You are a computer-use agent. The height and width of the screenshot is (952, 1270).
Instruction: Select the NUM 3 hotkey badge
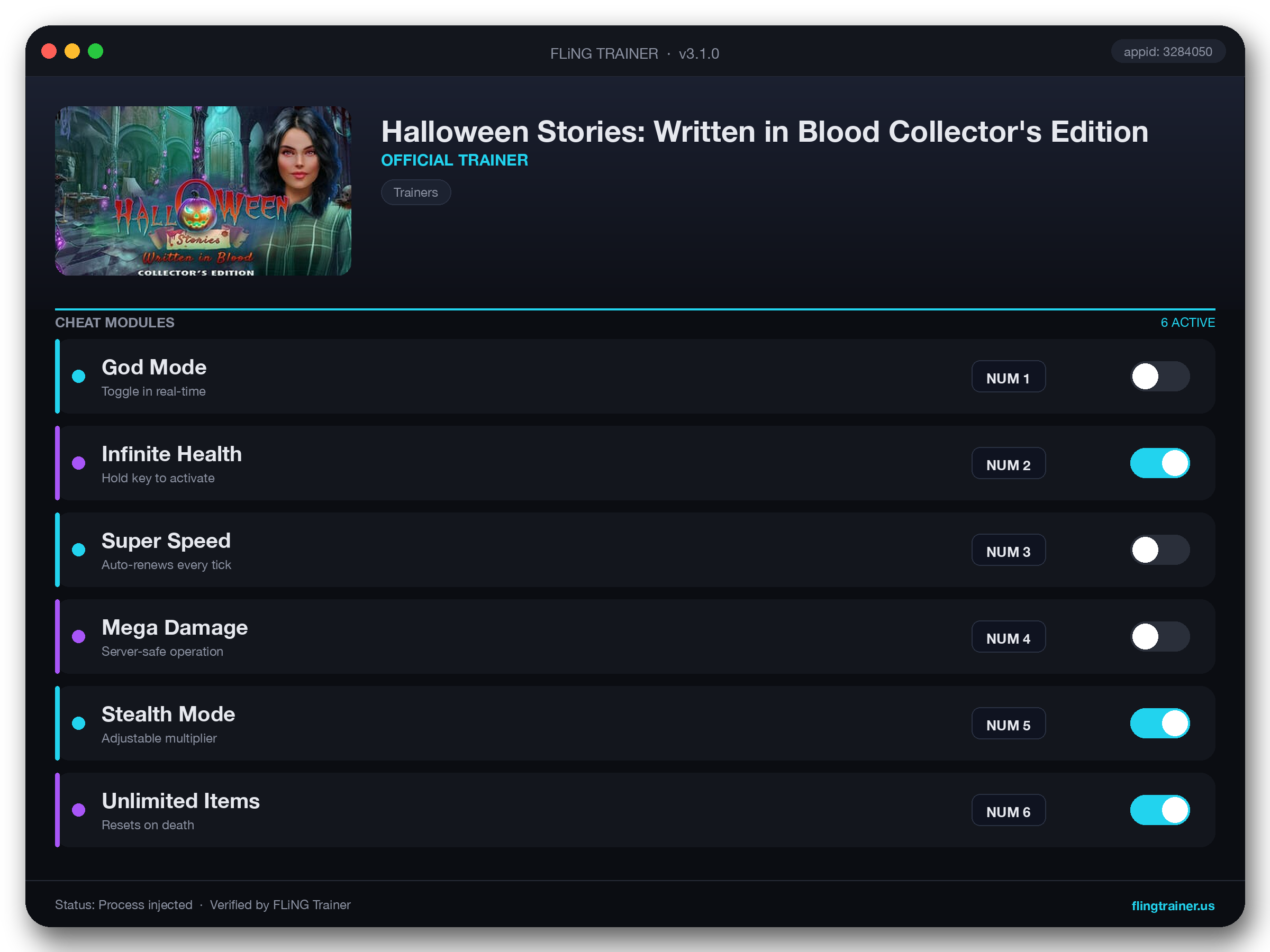click(1008, 551)
